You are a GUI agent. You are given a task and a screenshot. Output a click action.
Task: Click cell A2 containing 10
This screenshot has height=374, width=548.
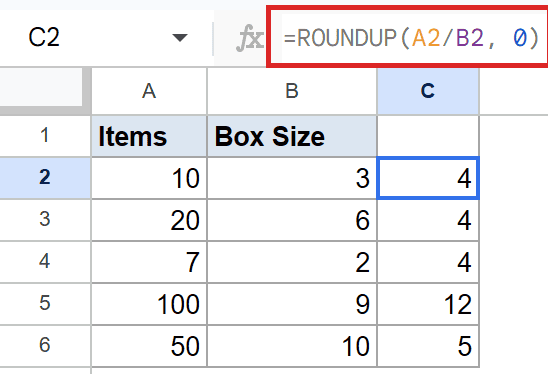click(149, 178)
